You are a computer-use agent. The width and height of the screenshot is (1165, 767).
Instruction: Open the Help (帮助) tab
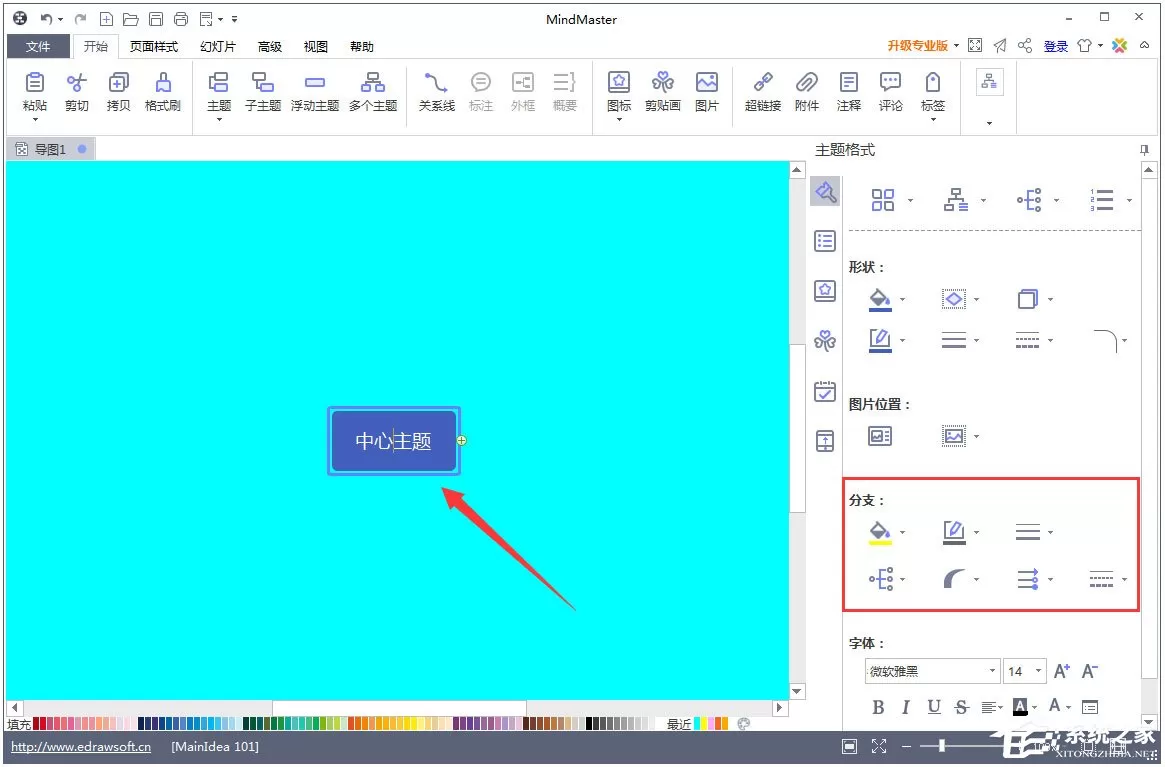coord(362,46)
